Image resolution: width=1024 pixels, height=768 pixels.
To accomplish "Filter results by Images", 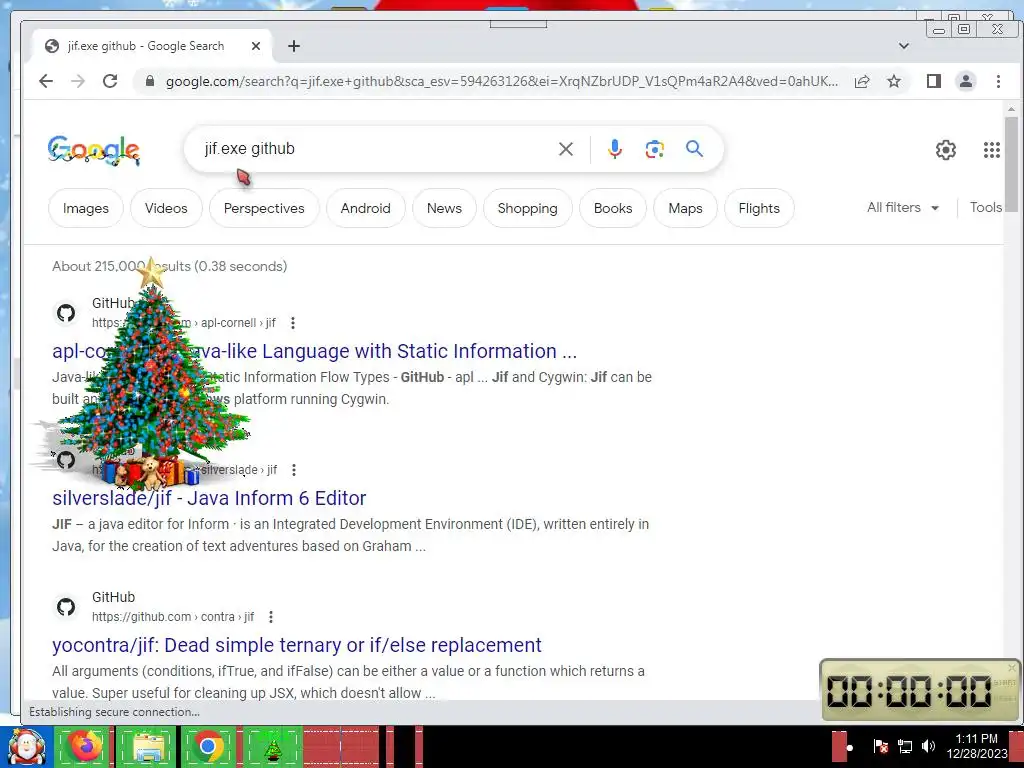I will [86, 208].
